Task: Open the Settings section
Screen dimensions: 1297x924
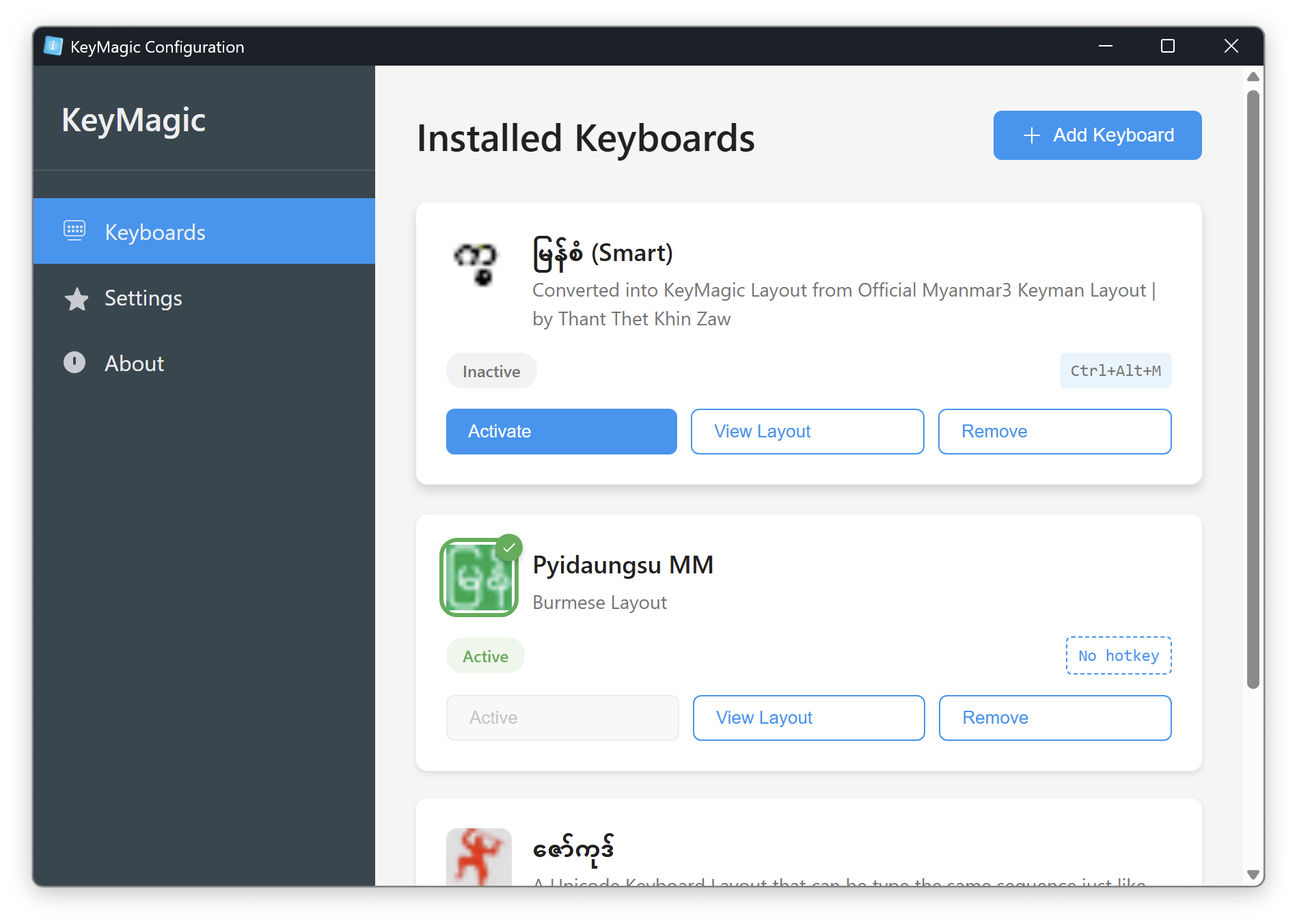Action: click(x=144, y=299)
